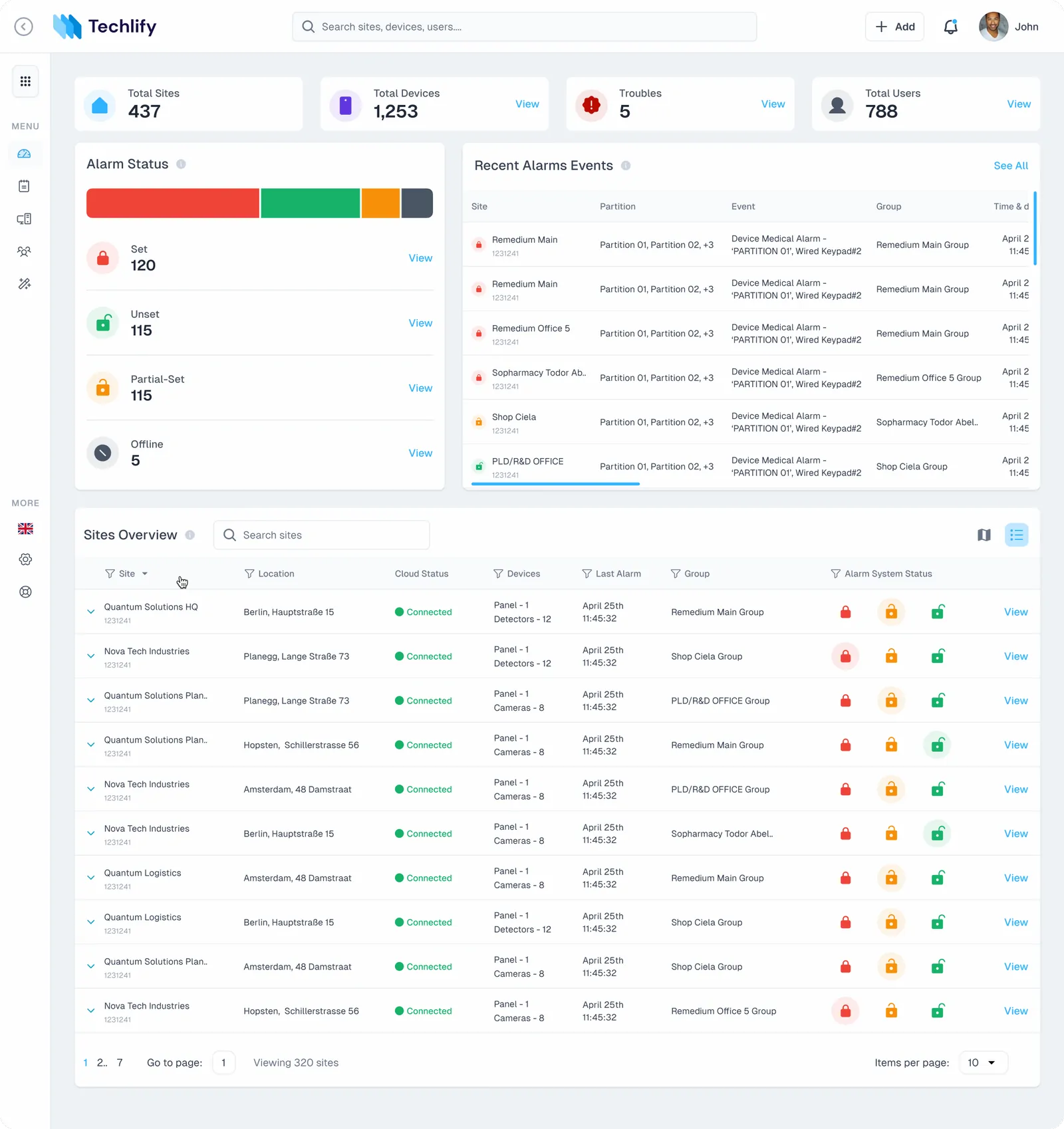Open the magic wand sidebar icon
Screen dimensions: 1064x1129
(x=24, y=284)
